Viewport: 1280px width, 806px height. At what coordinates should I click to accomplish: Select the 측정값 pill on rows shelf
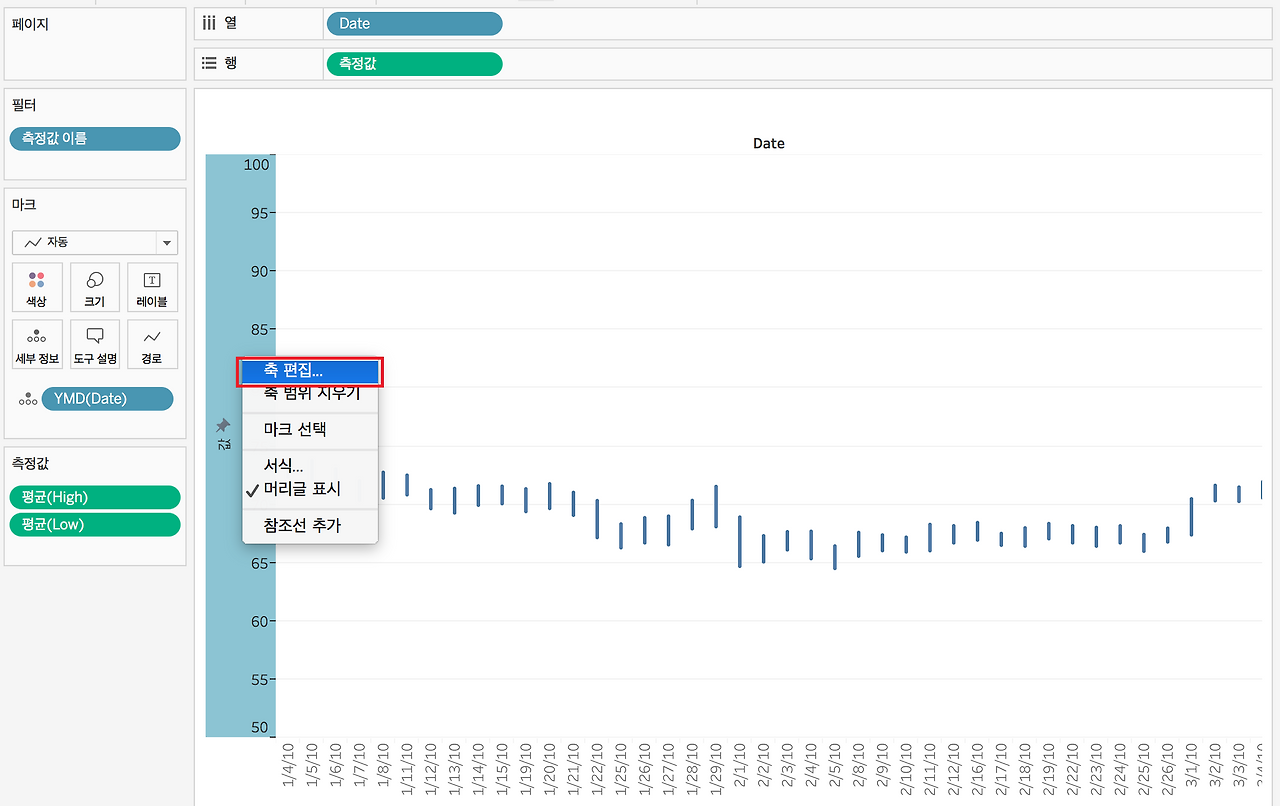414,63
